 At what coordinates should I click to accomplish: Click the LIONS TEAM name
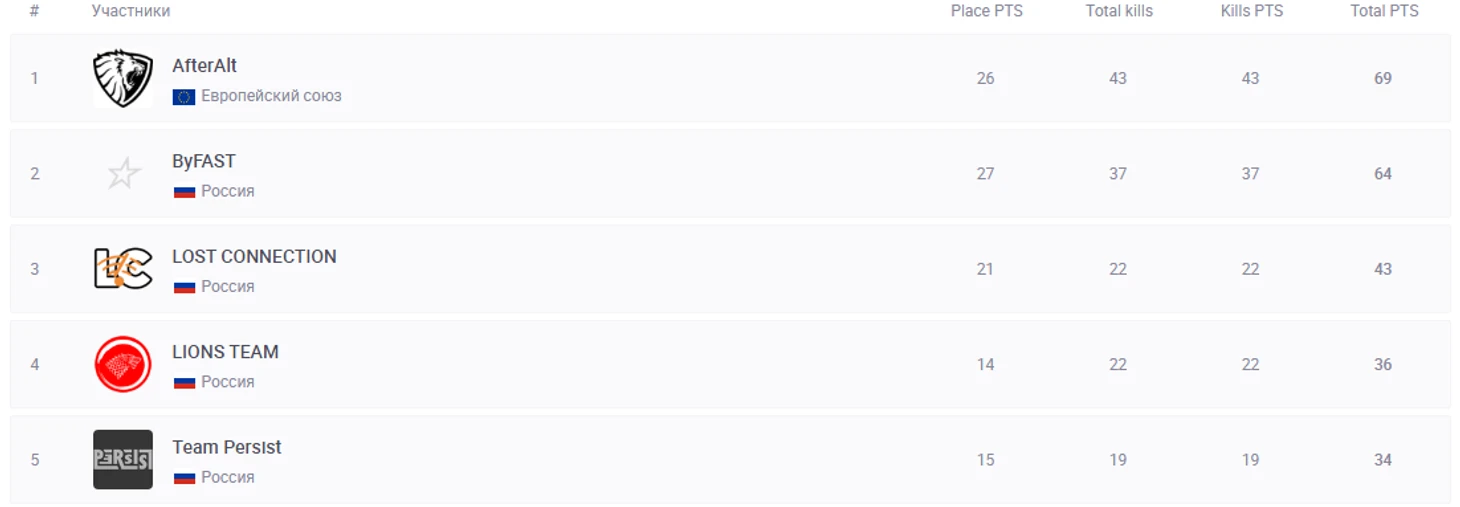point(225,352)
